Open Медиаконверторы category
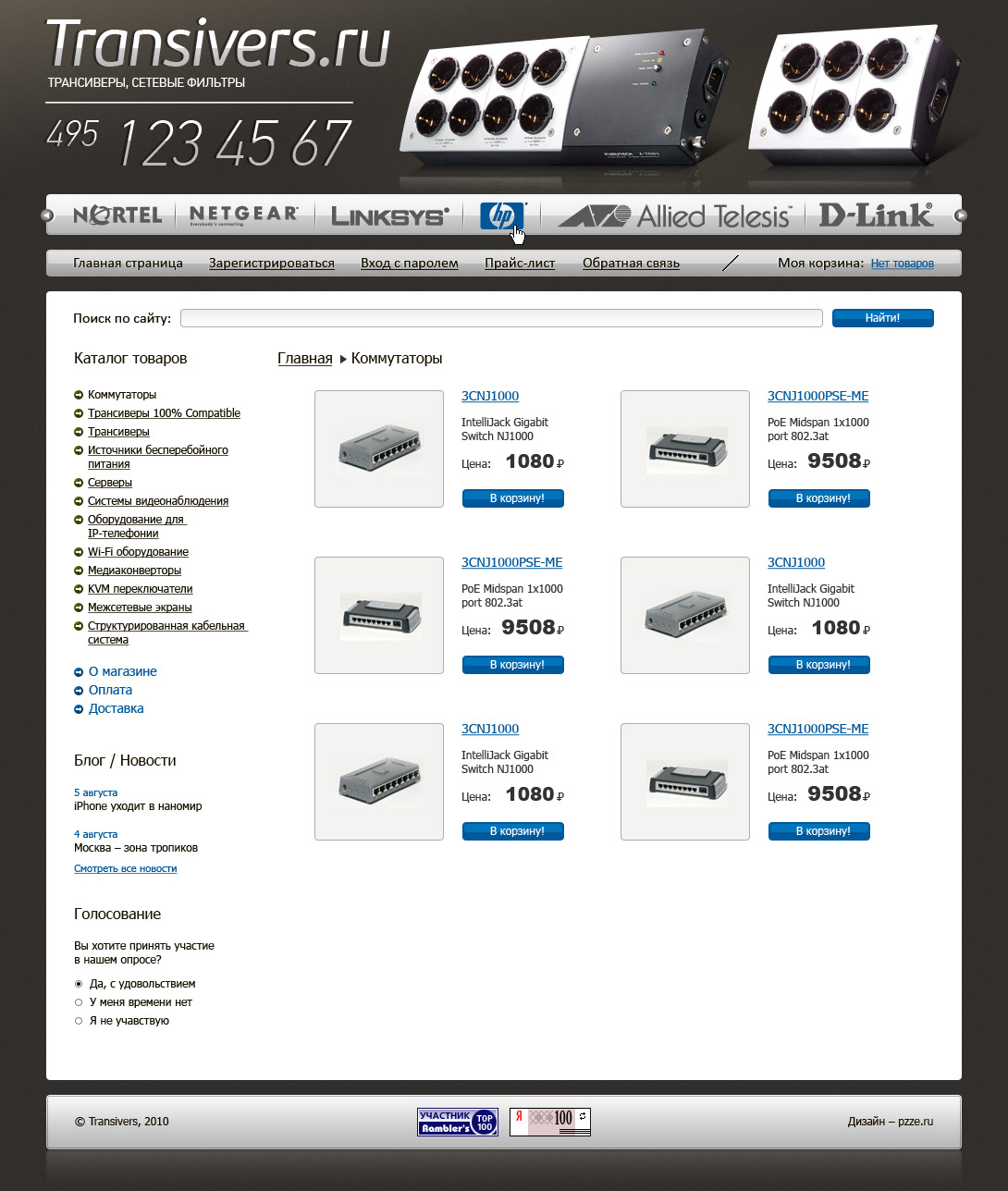Screen dimensions: 1008x1191 [134, 571]
